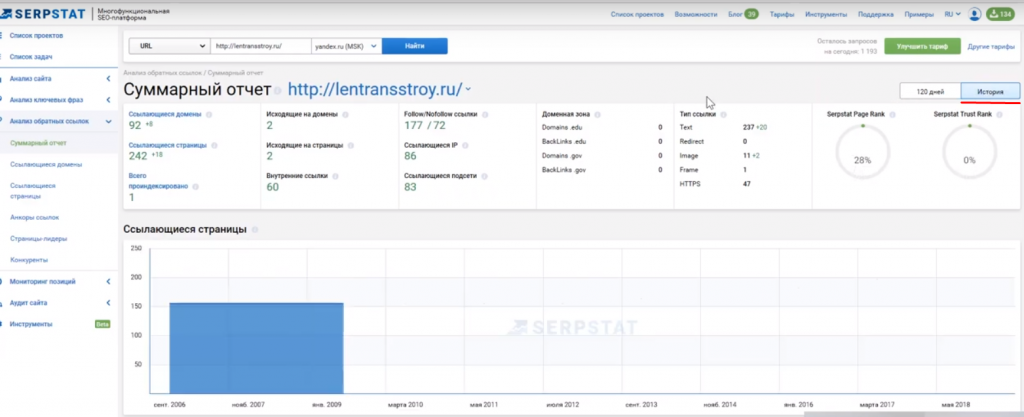Switch to the 120 дней view
The width and height of the screenshot is (1024, 417).
point(931,91)
